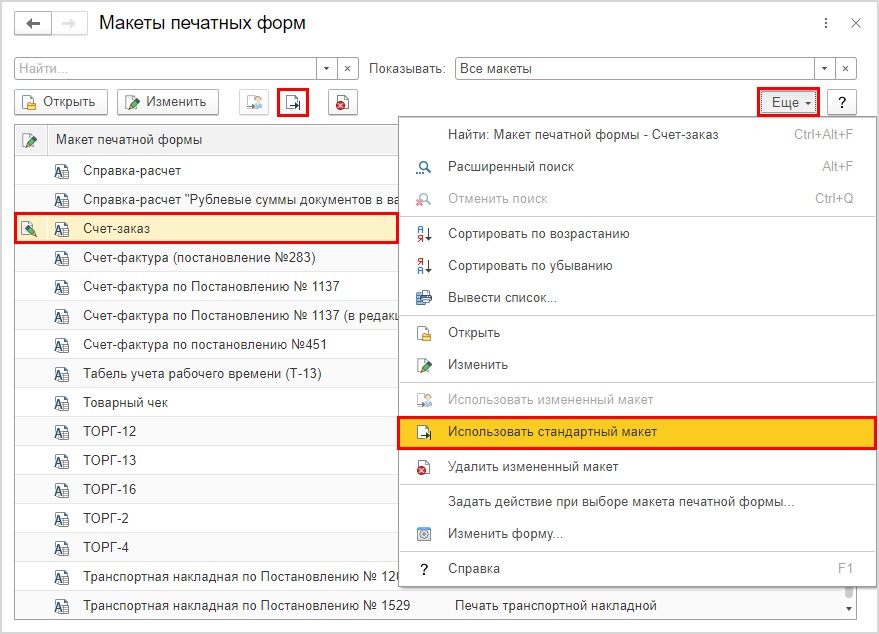879x634 pixels.
Task: Choose Найти: Макет печатной формы - Счет-заказ
Action: (637, 135)
